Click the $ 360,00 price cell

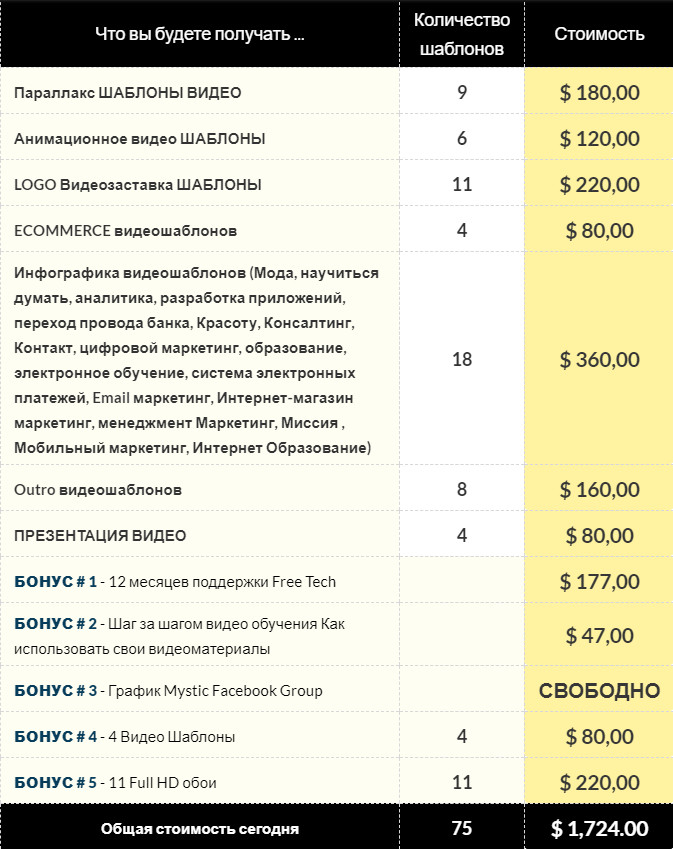tap(599, 360)
